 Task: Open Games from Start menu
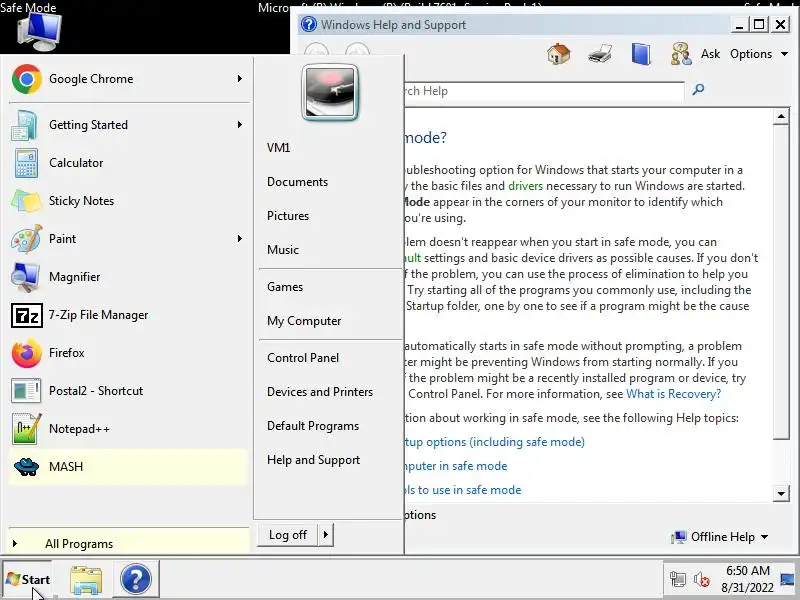click(285, 287)
